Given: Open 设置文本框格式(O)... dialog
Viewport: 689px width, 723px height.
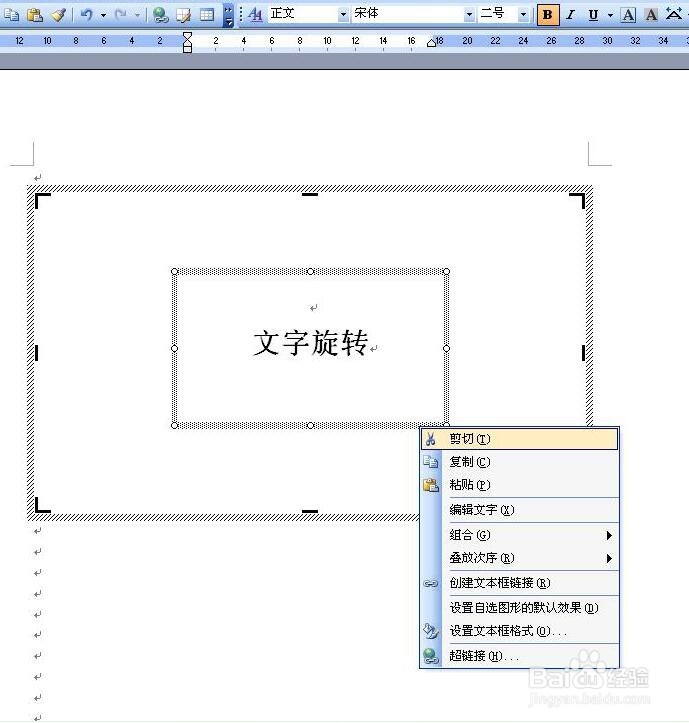Looking at the screenshot, I should click(x=520, y=631).
